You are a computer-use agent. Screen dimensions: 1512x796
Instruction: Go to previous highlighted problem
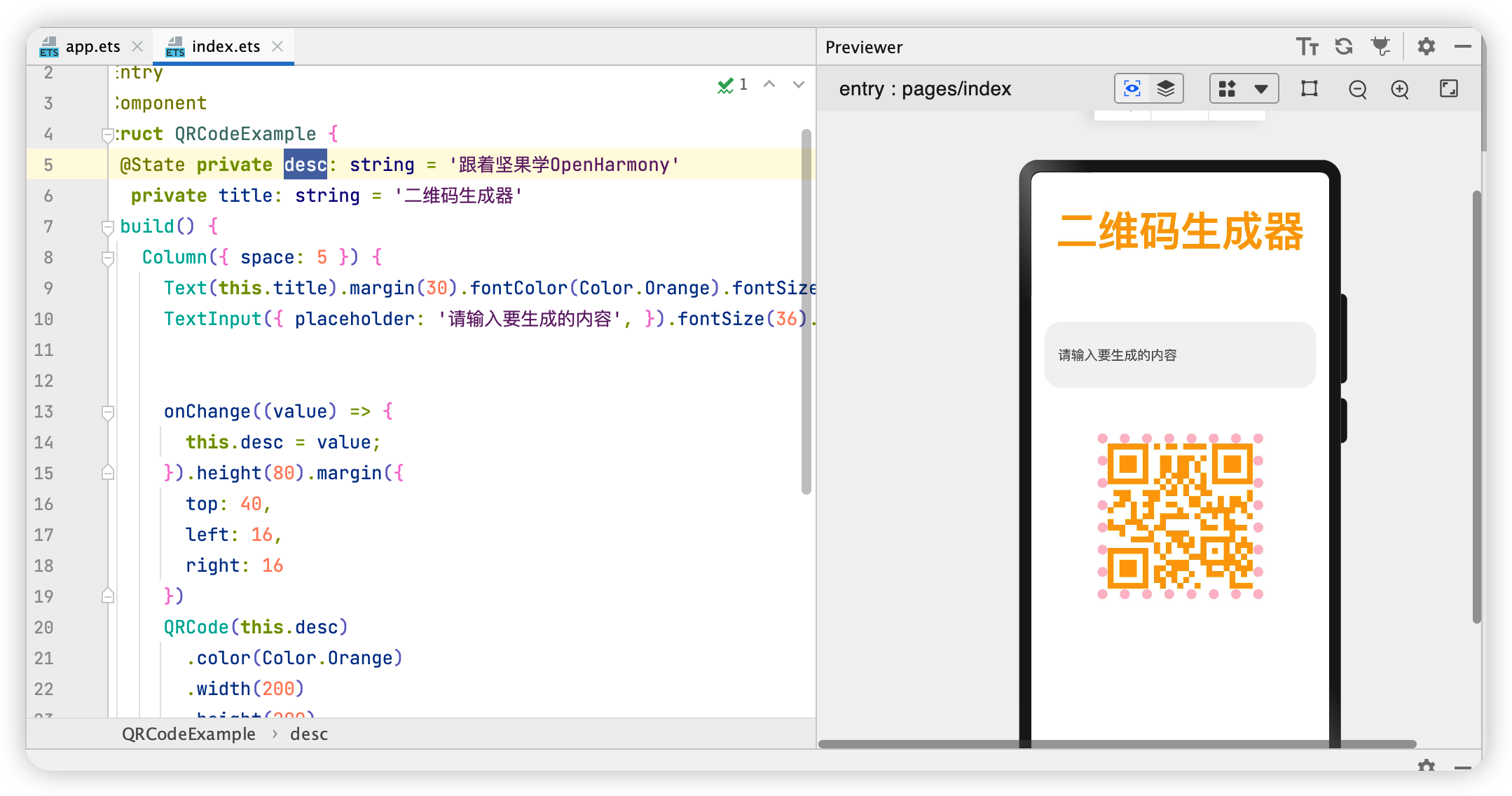pos(769,85)
